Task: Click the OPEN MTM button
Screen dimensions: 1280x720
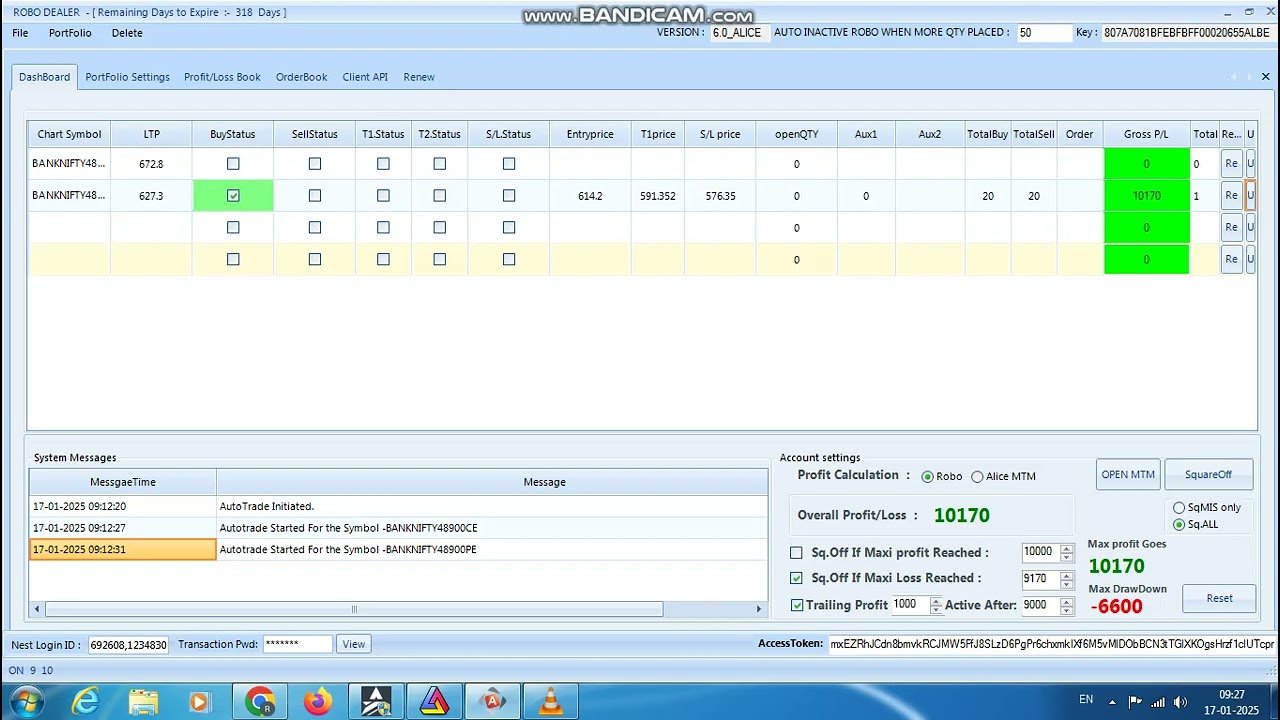Action: [x=1128, y=474]
